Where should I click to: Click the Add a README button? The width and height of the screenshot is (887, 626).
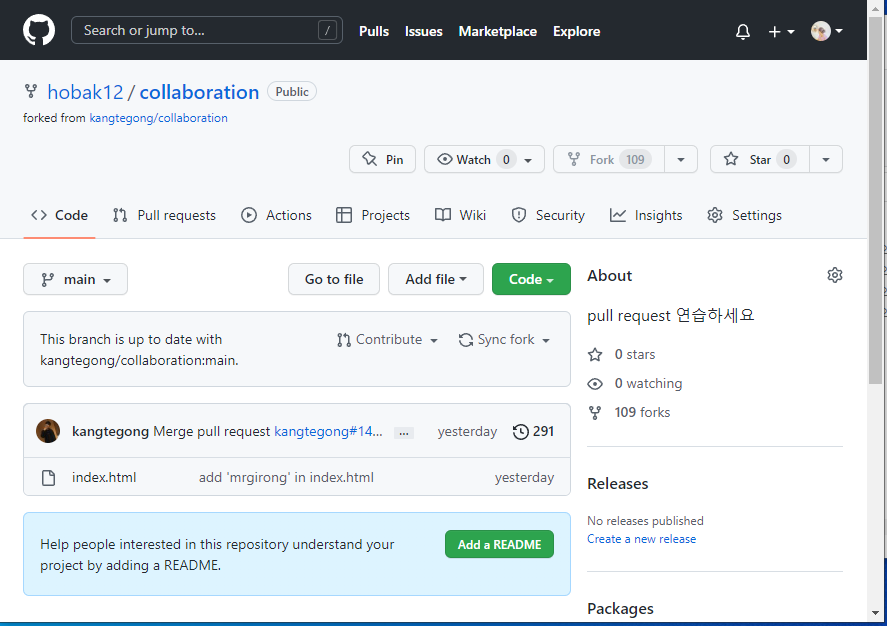pyautogui.click(x=500, y=545)
